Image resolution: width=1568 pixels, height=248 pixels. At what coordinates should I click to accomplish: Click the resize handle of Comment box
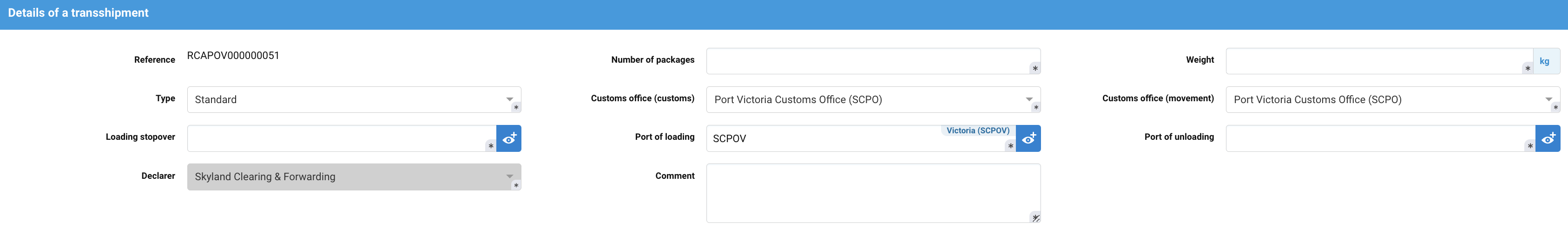[x=1035, y=218]
